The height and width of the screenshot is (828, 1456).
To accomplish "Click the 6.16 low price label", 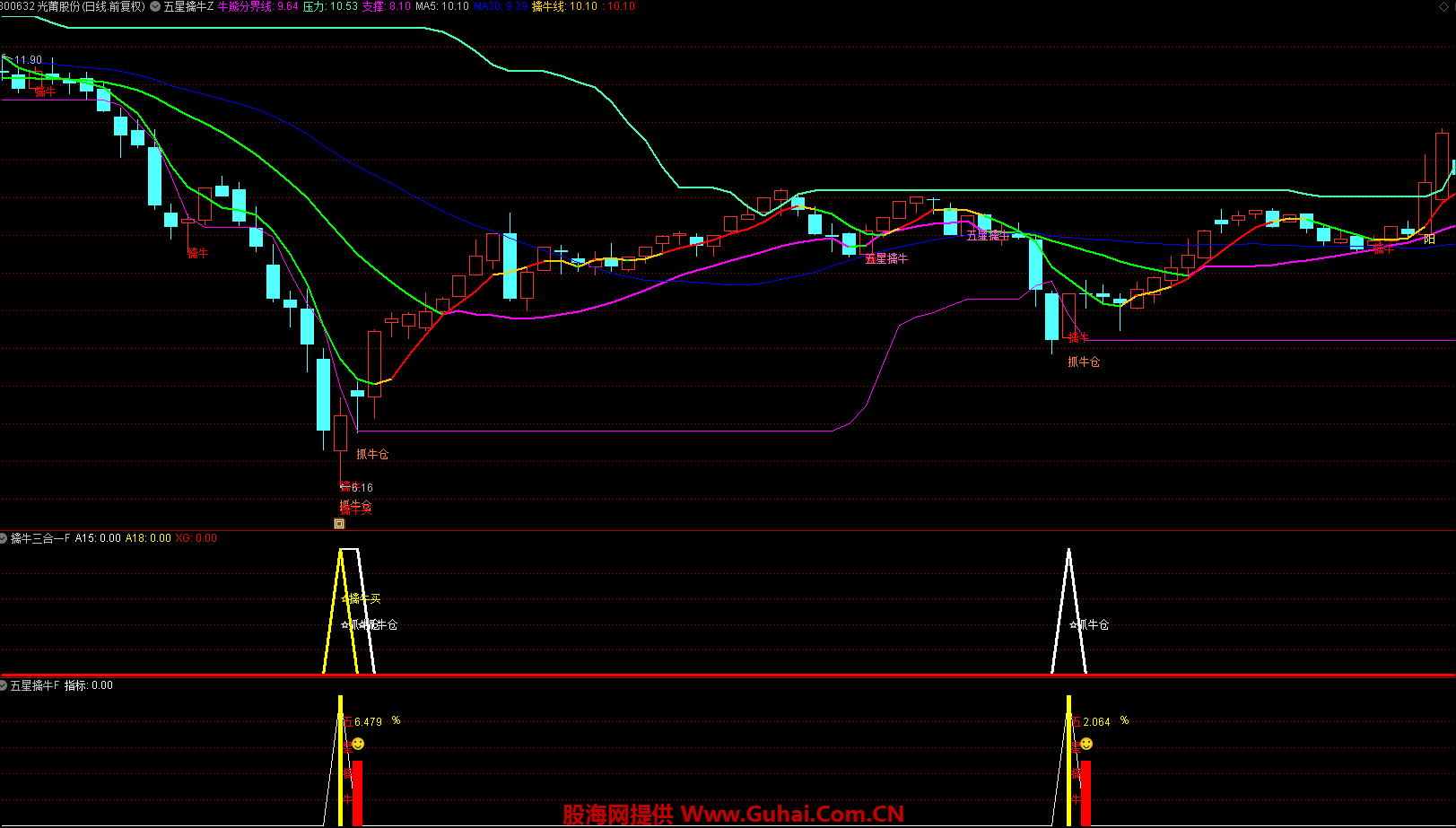I will tap(362, 488).
